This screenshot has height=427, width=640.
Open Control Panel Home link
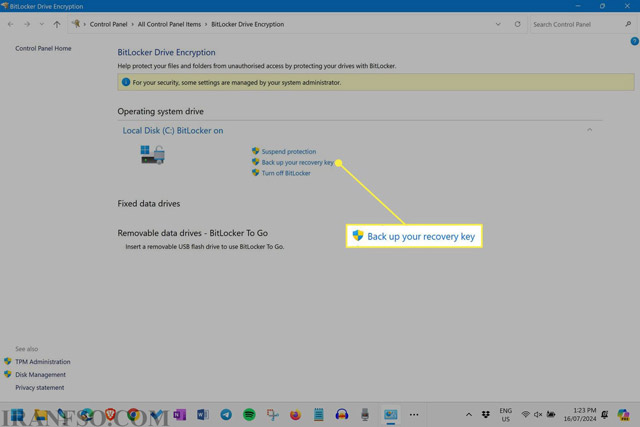click(x=43, y=48)
